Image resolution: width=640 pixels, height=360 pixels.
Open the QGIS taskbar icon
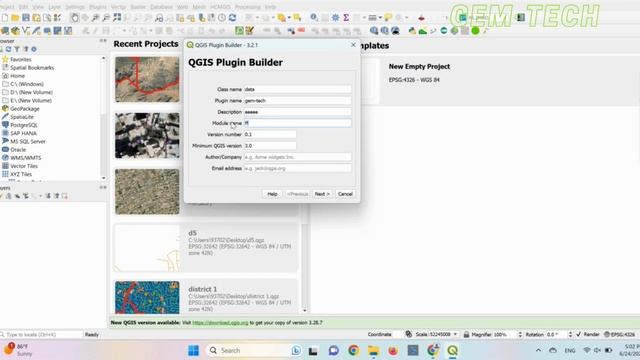coord(452,351)
